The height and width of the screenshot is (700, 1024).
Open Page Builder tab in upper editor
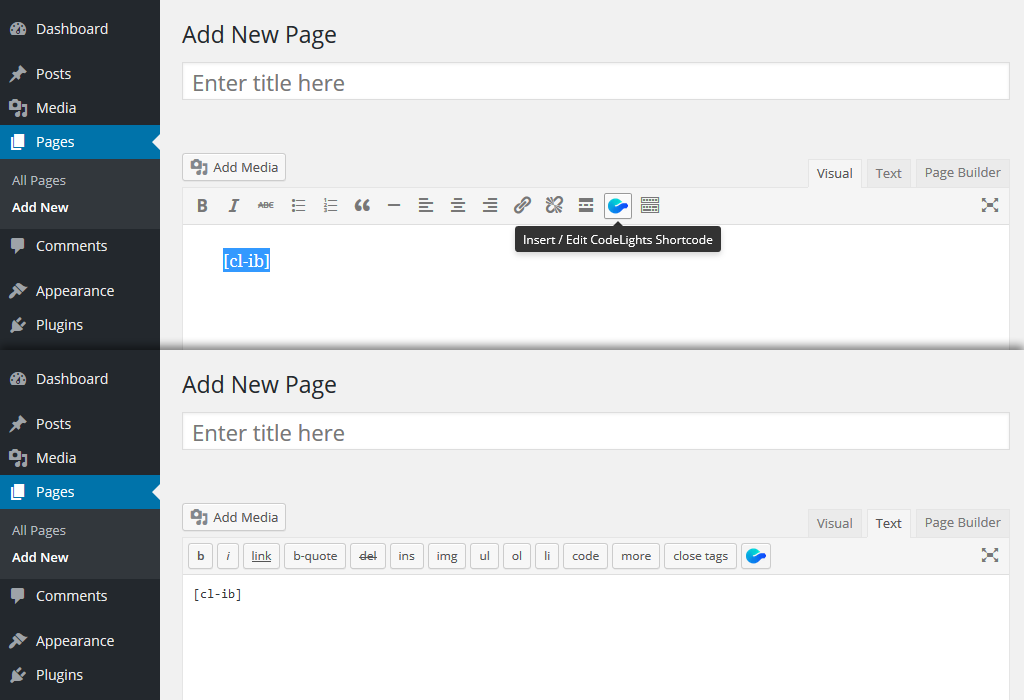point(963,173)
